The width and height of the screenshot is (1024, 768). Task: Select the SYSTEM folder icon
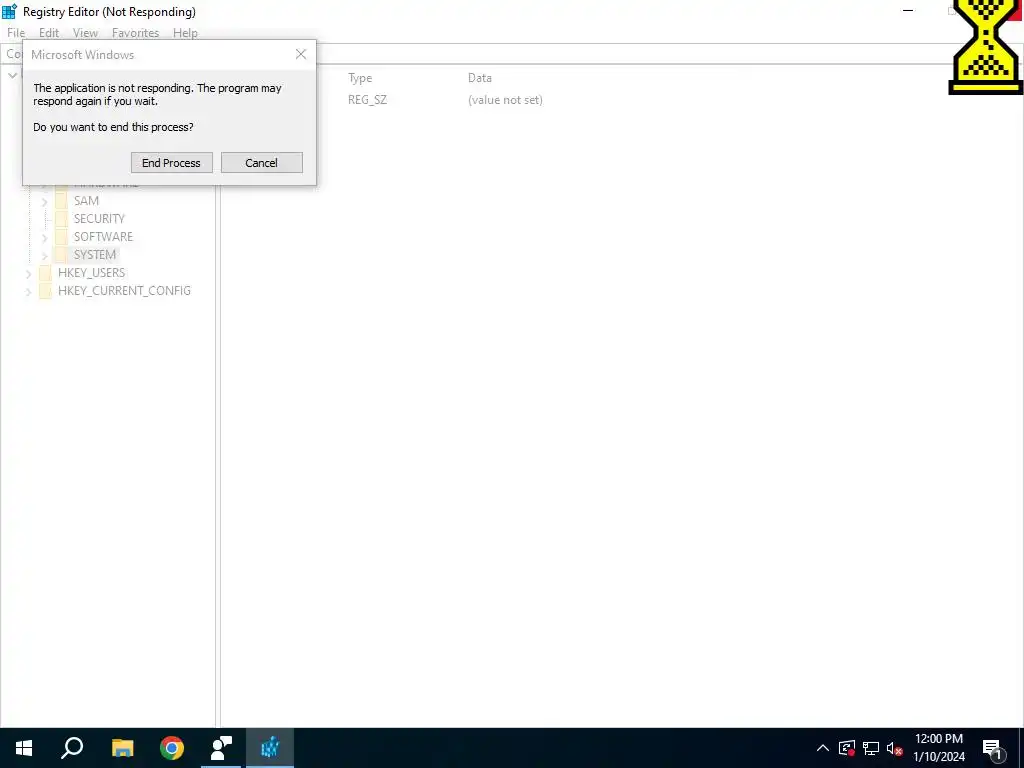[x=61, y=255]
